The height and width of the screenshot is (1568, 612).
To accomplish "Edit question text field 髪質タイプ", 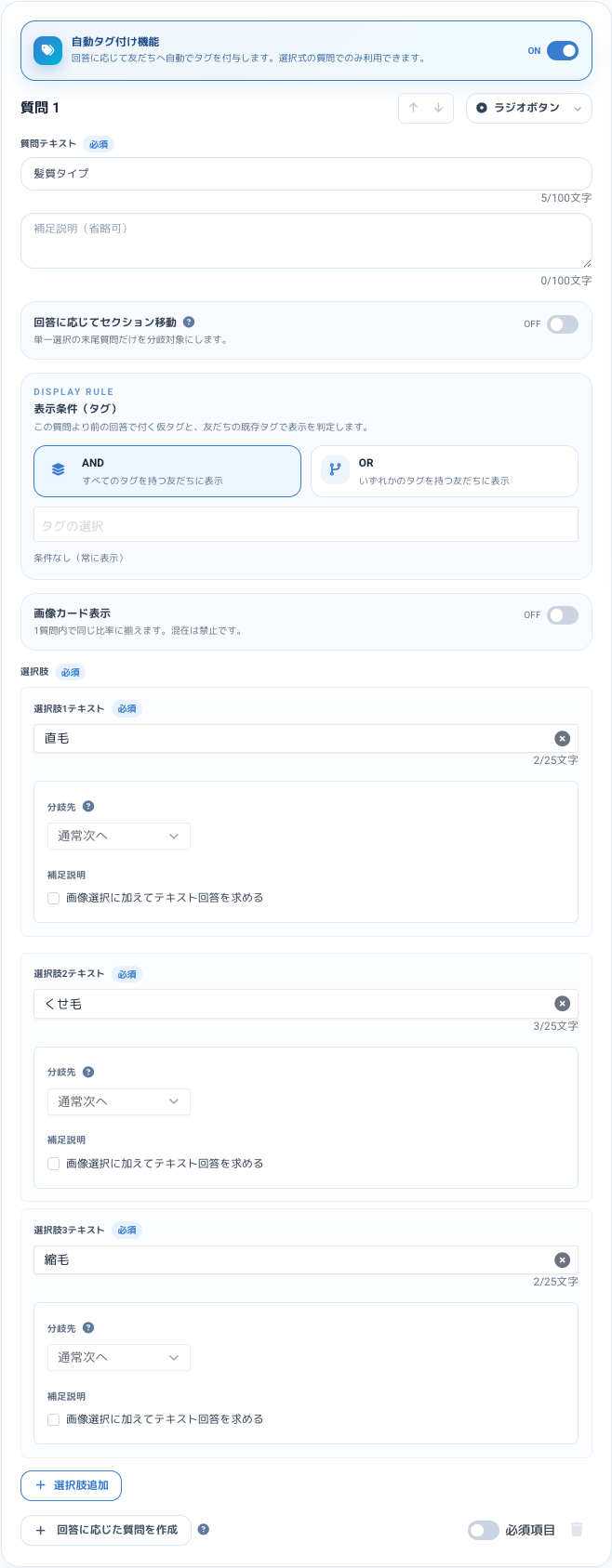I will coord(306,174).
